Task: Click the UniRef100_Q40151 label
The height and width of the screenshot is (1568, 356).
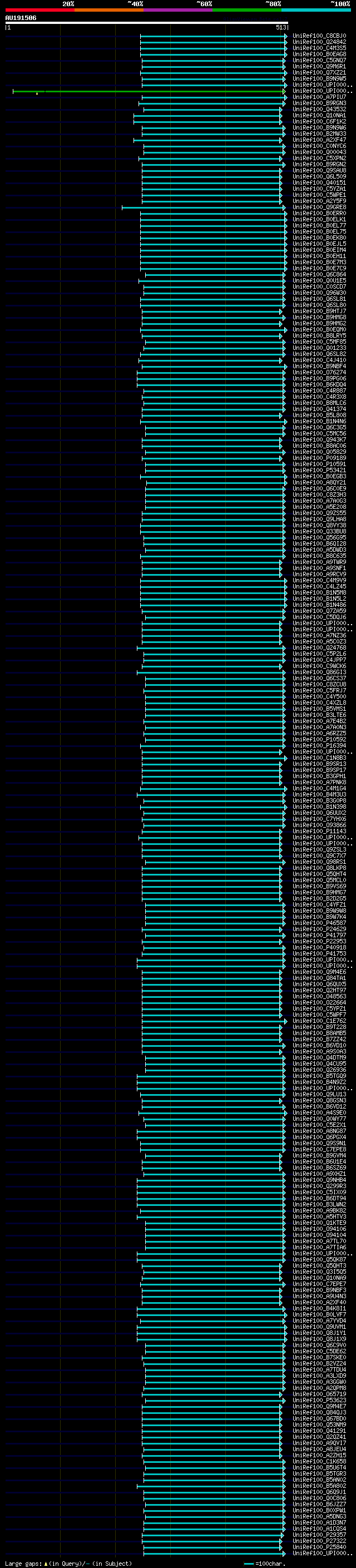Action: (x=319, y=182)
